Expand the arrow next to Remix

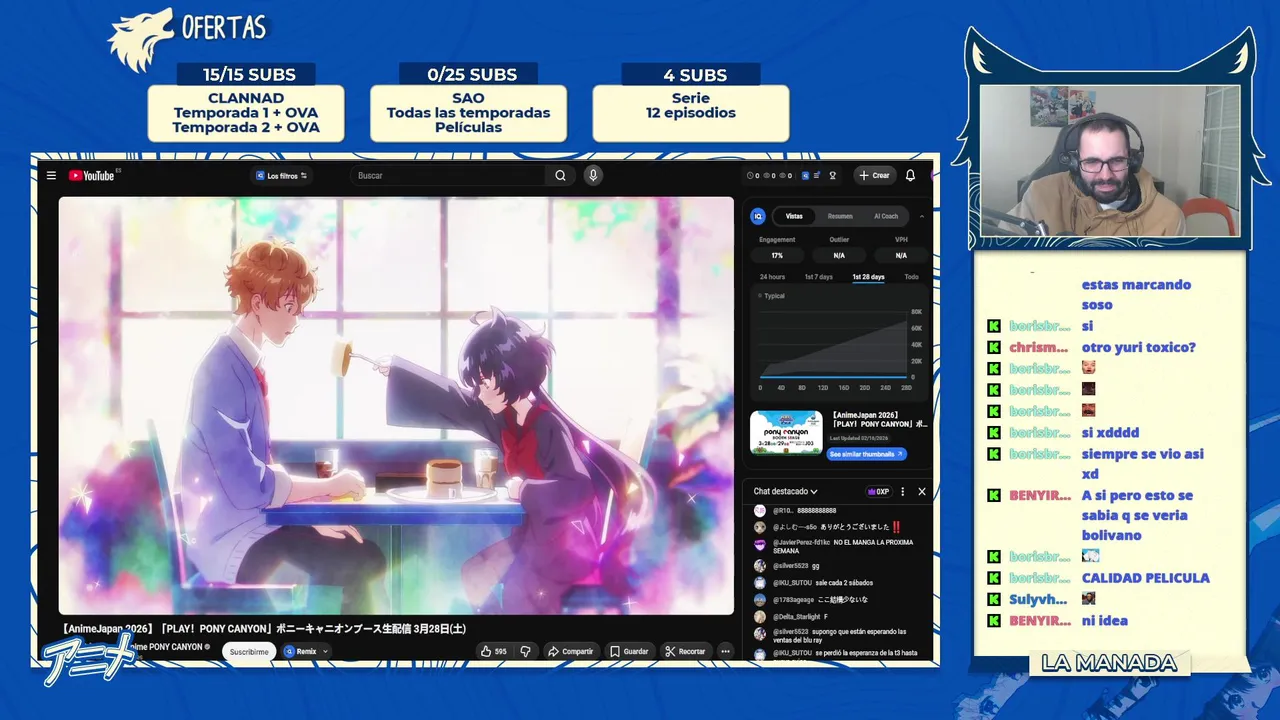(x=325, y=651)
